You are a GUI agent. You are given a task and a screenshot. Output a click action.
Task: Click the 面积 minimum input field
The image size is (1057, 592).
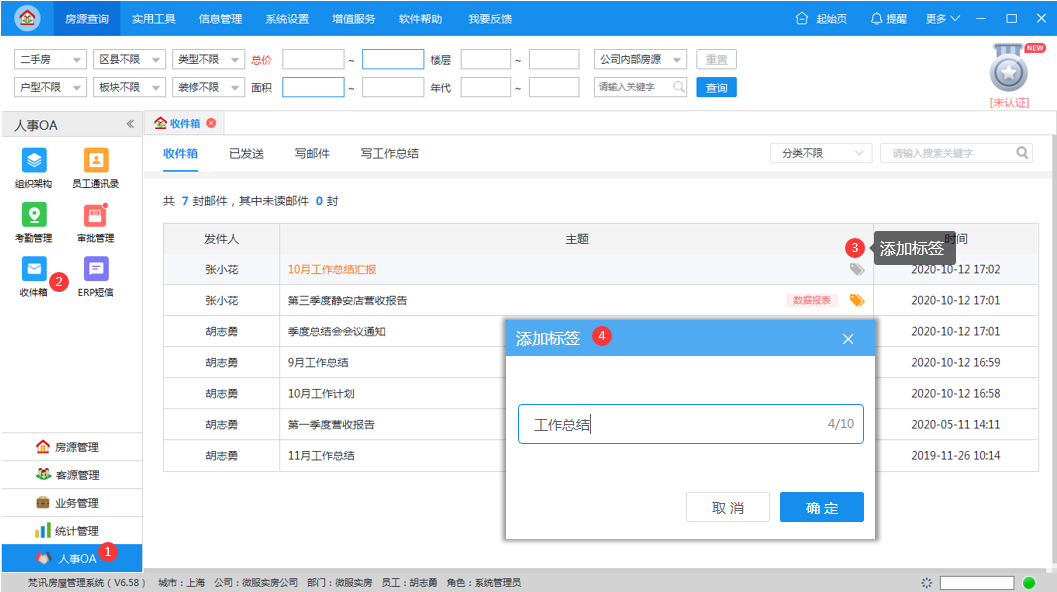(x=313, y=87)
